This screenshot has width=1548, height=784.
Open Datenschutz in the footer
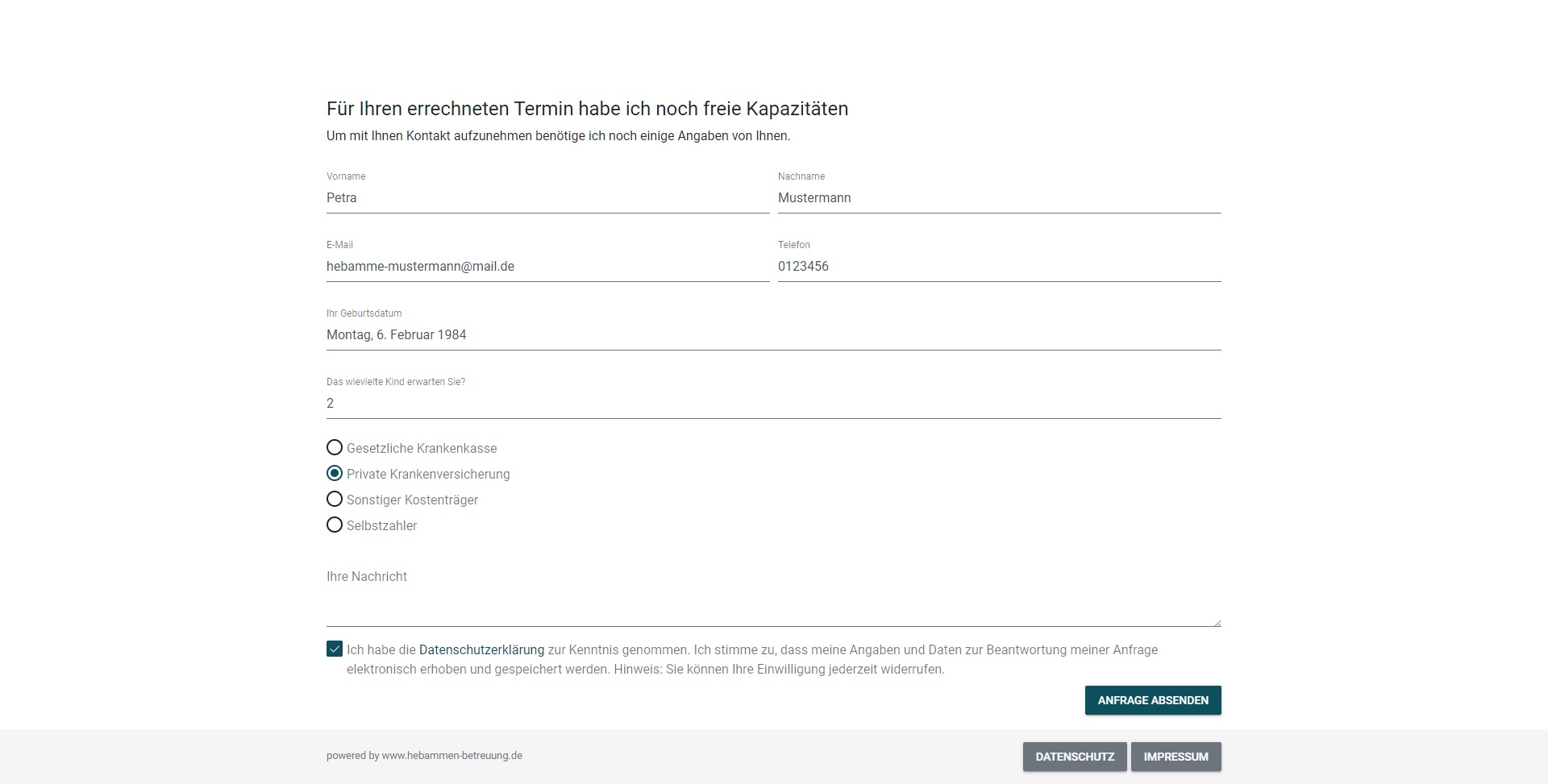point(1075,757)
